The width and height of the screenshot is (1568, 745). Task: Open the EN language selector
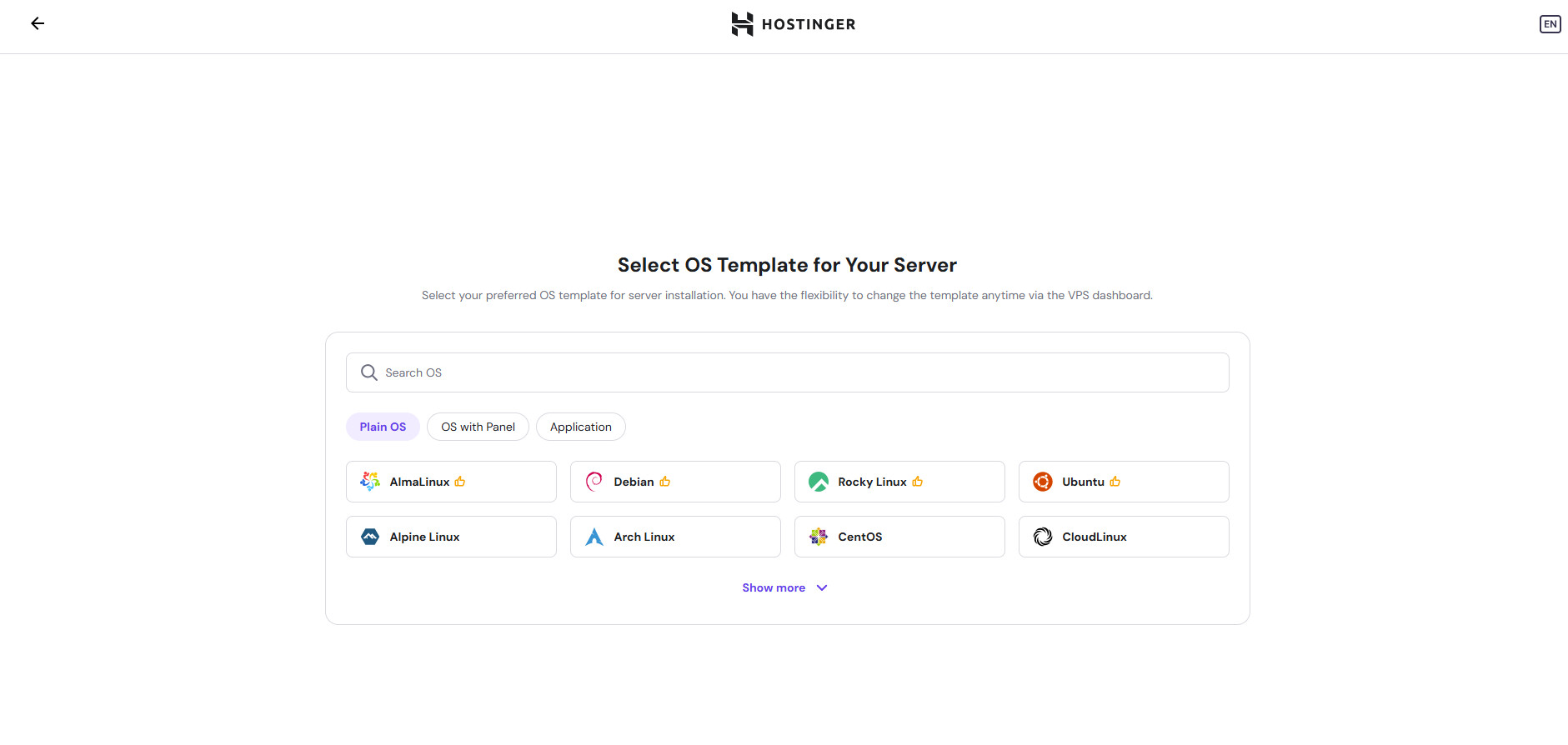click(1550, 24)
